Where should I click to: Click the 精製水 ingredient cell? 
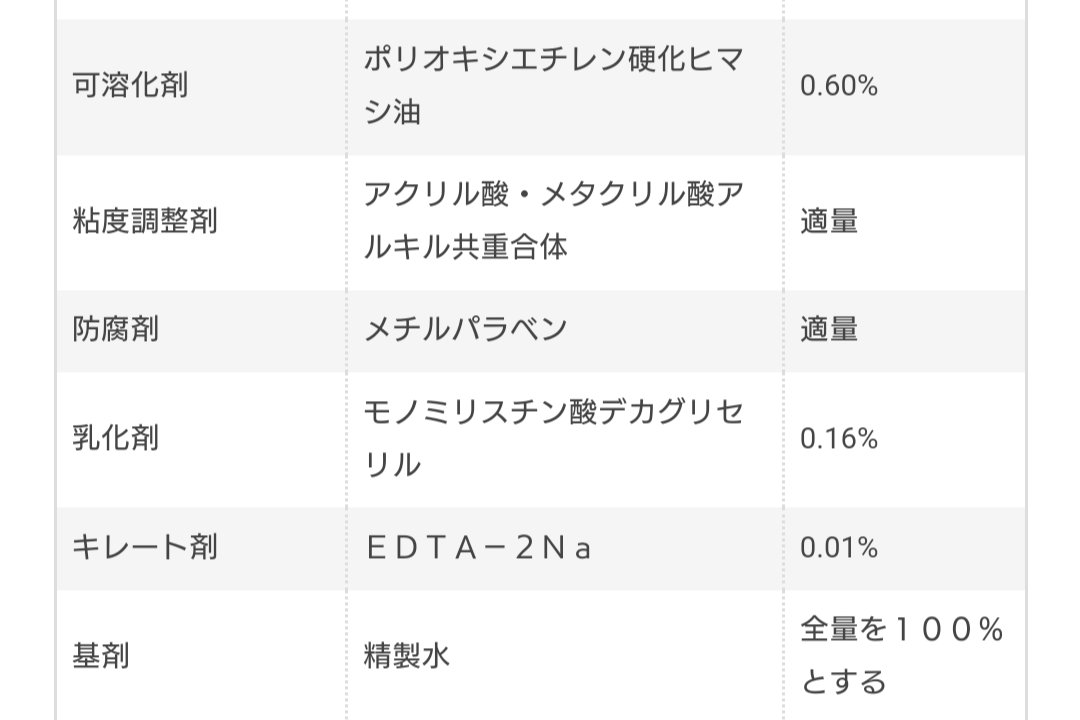pos(406,656)
